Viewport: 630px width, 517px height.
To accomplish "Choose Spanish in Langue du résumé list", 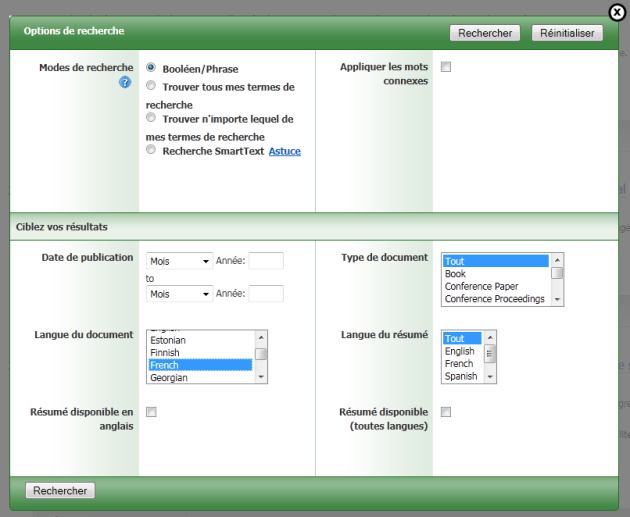I will [x=460, y=377].
